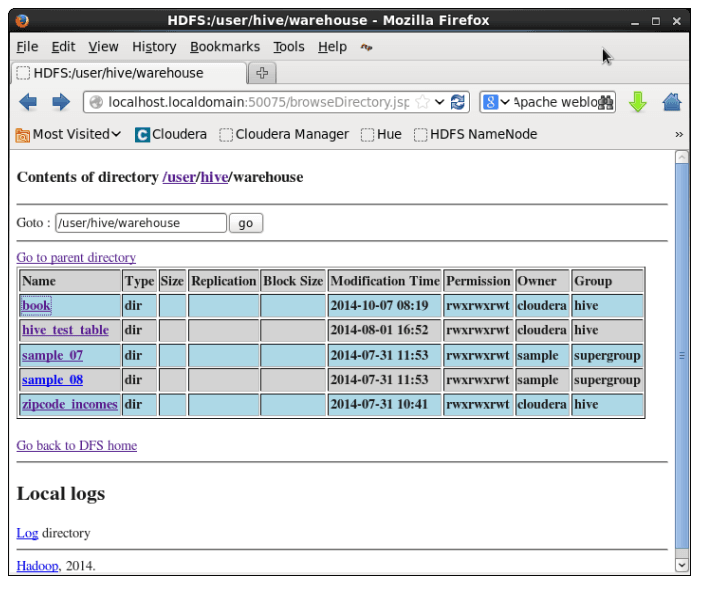Open the search engine selector dropdown
The image size is (704, 589).
(x=497, y=102)
